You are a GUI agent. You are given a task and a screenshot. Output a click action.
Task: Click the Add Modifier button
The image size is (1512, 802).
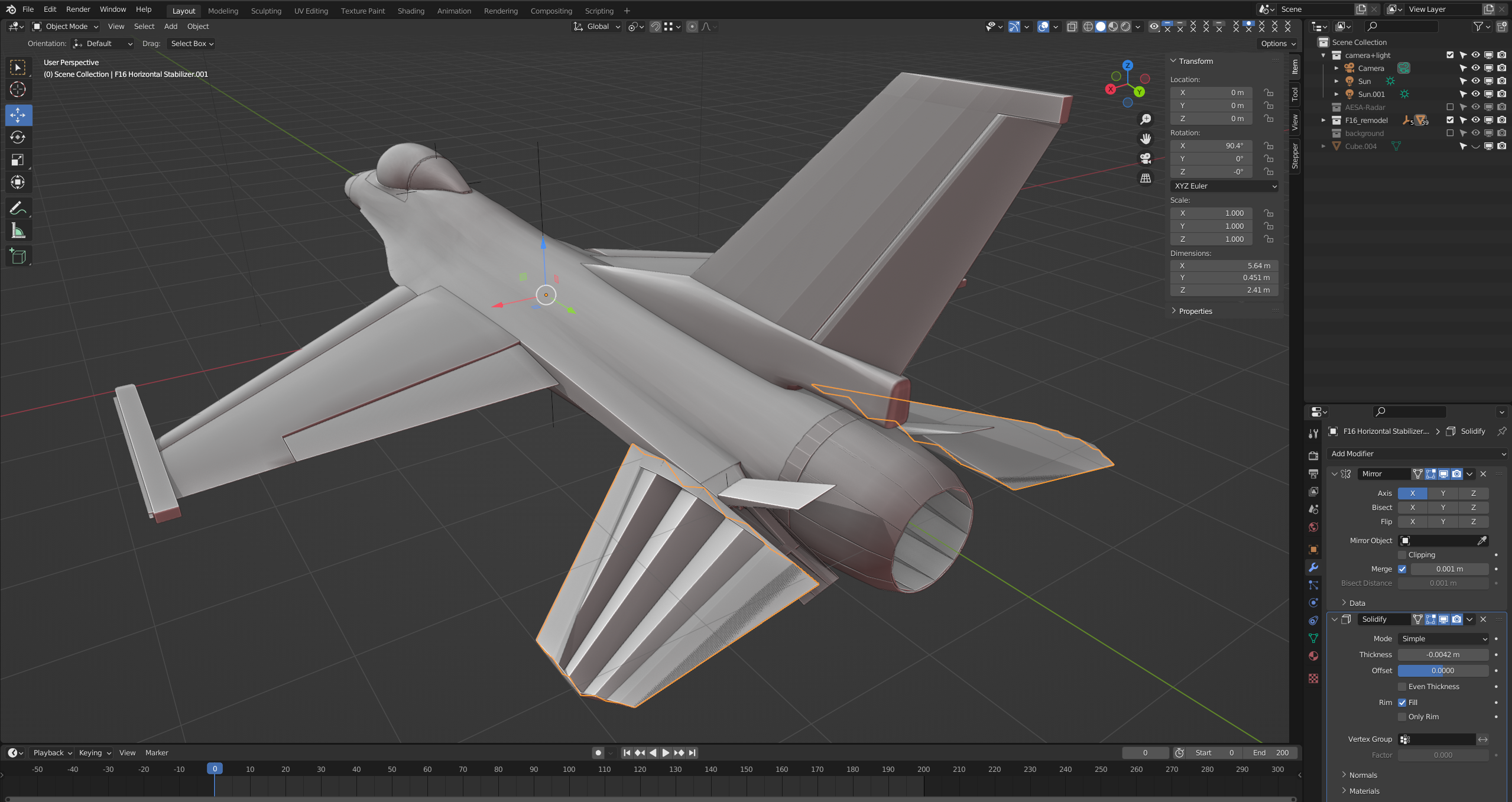pyautogui.click(x=1416, y=454)
